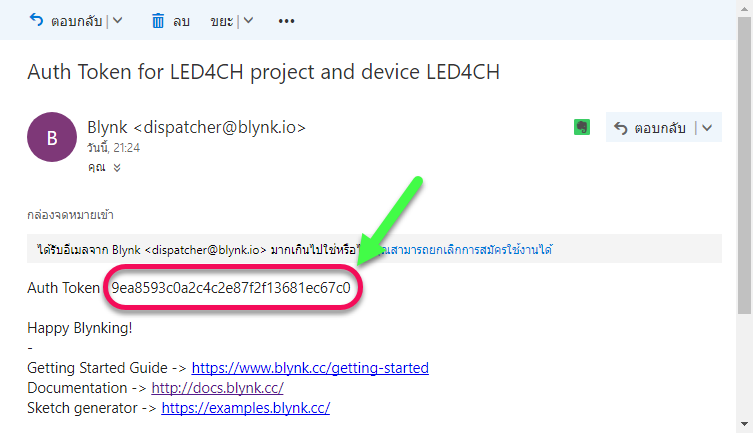Click the auth token string 9ea8593c0a2c...

point(231,288)
